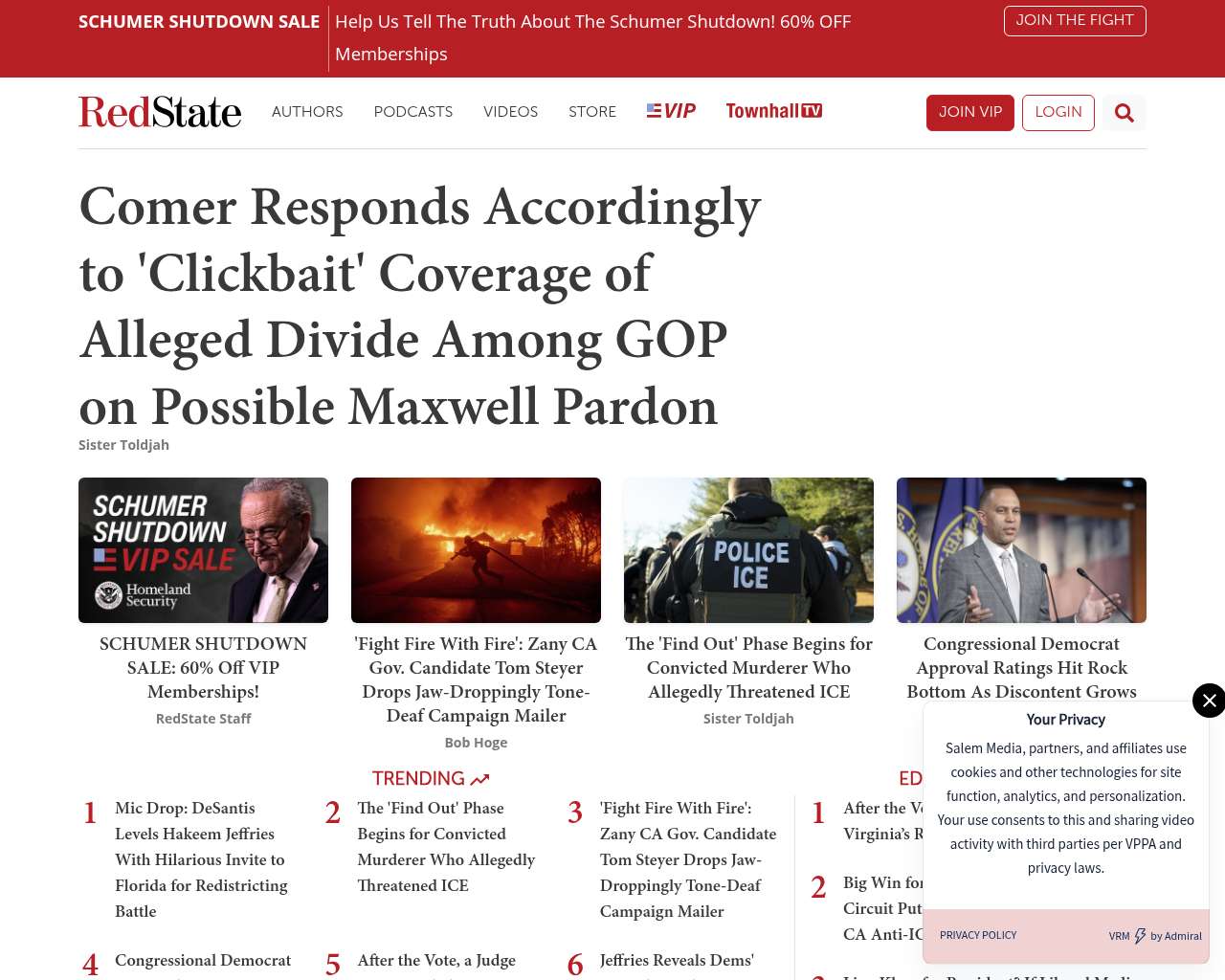Open the Comer Responds Accordingly headline article
This screenshot has width=1225, height=980.
420,306
